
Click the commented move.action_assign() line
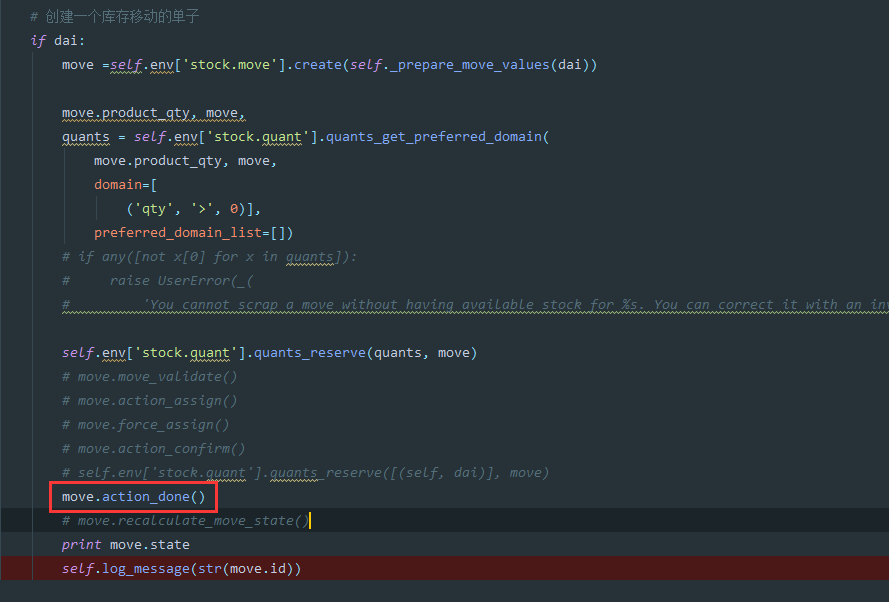click(x=150, y=401)
